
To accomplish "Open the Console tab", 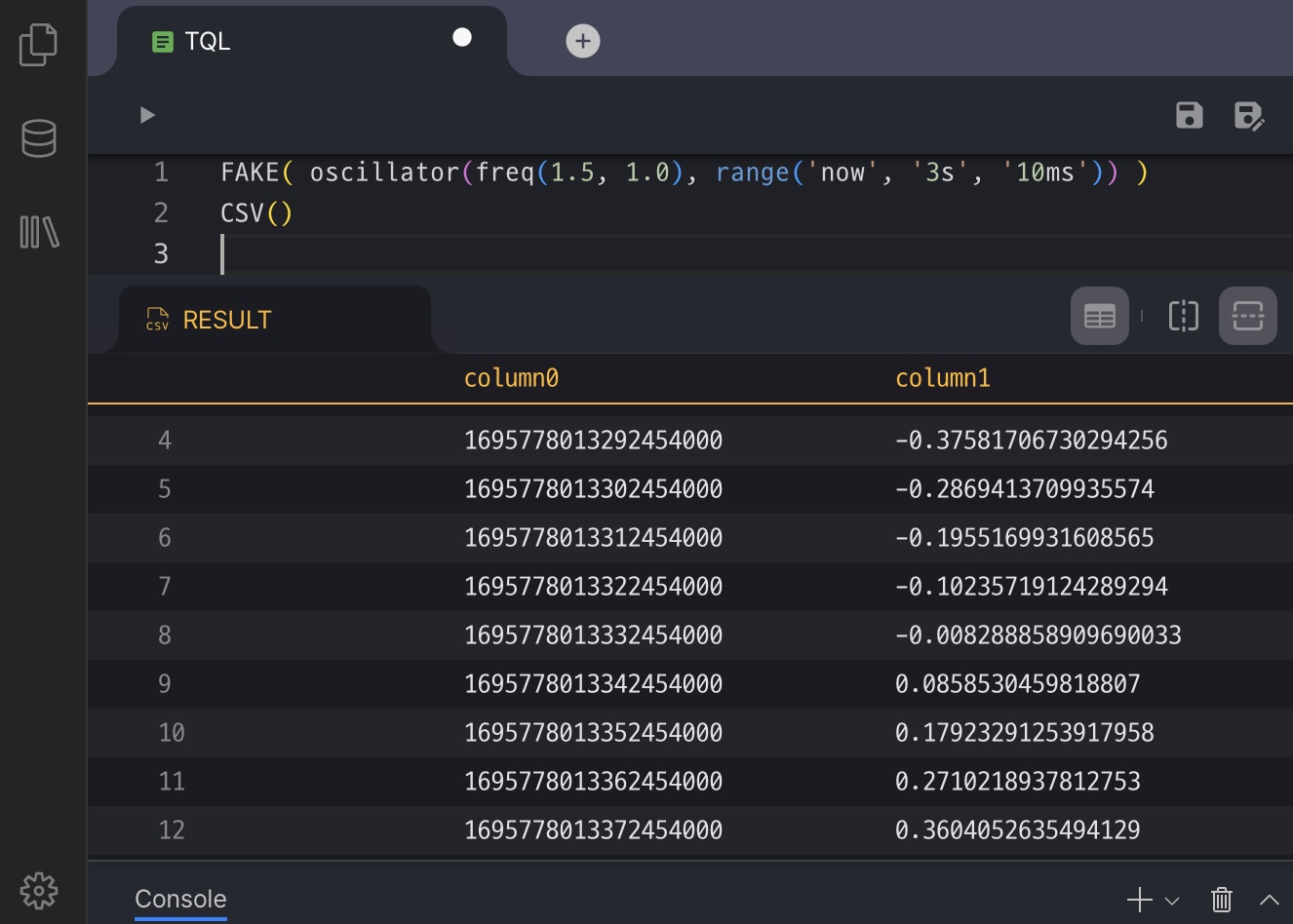I will click(x=180, y=899).
